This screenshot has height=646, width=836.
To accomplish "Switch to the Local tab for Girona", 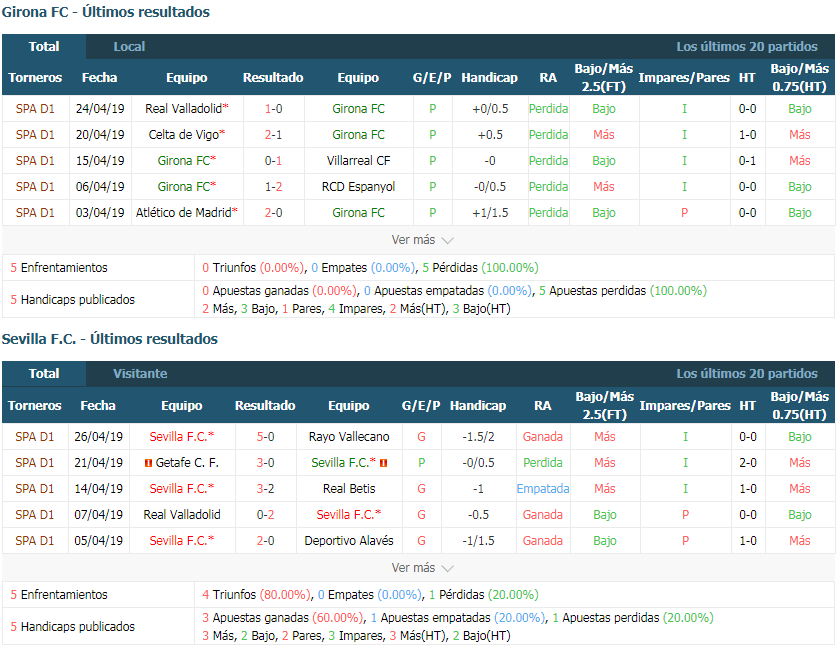I will coord(129,47).
